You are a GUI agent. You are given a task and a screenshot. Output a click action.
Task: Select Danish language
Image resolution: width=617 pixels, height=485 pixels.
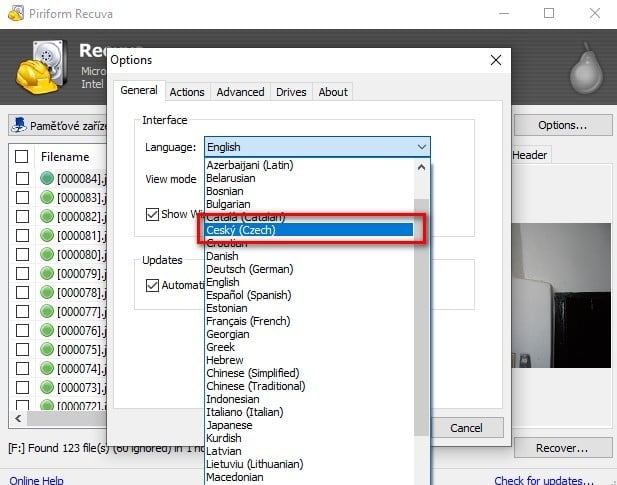309,256
